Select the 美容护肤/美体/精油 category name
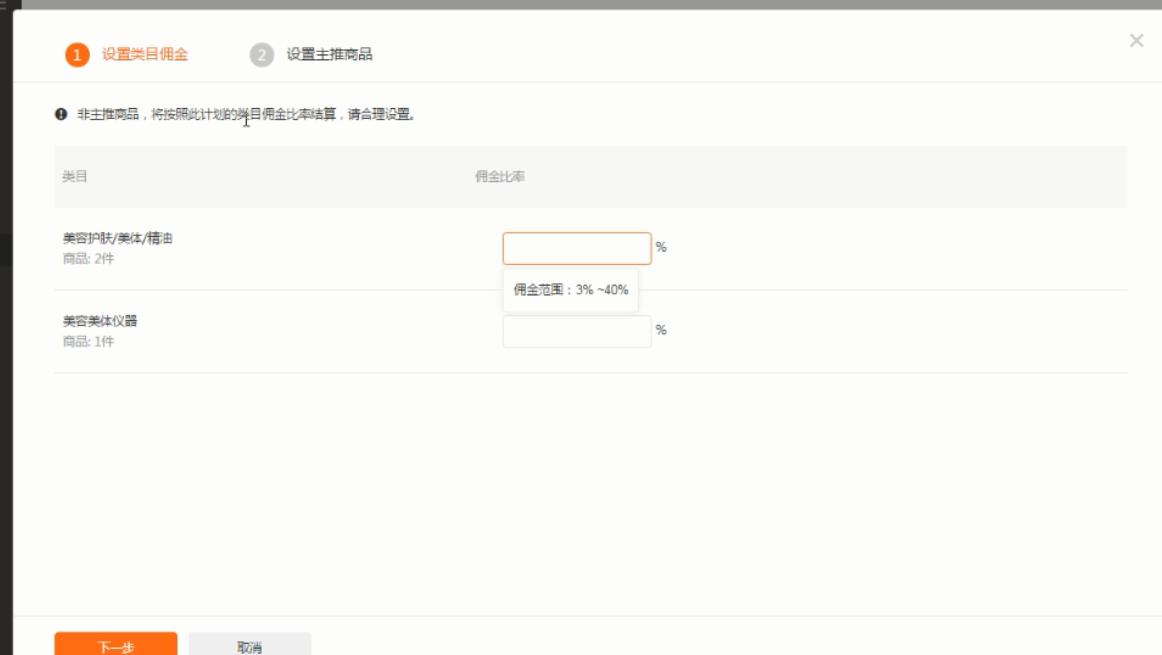This screenshot has width=1162, height=655. tap(118, 239)
